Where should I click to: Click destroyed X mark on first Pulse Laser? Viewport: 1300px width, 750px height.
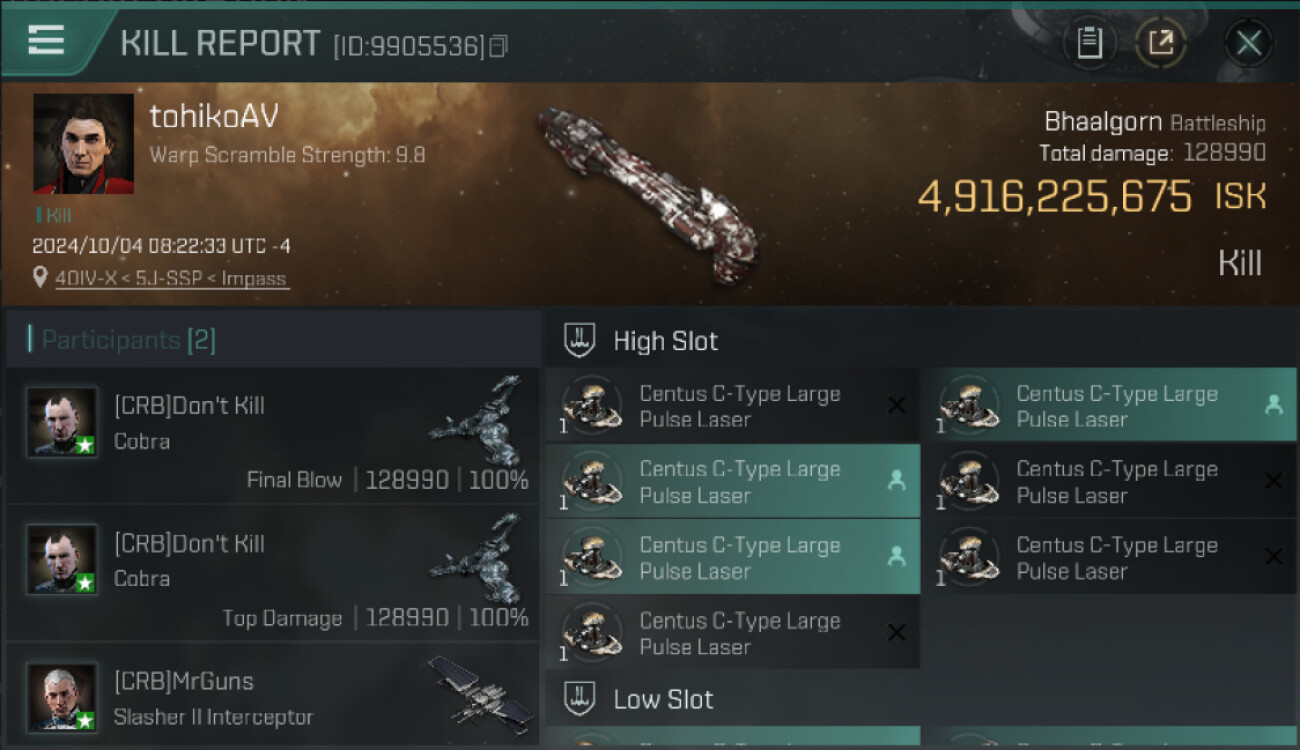tap(896, 405)
